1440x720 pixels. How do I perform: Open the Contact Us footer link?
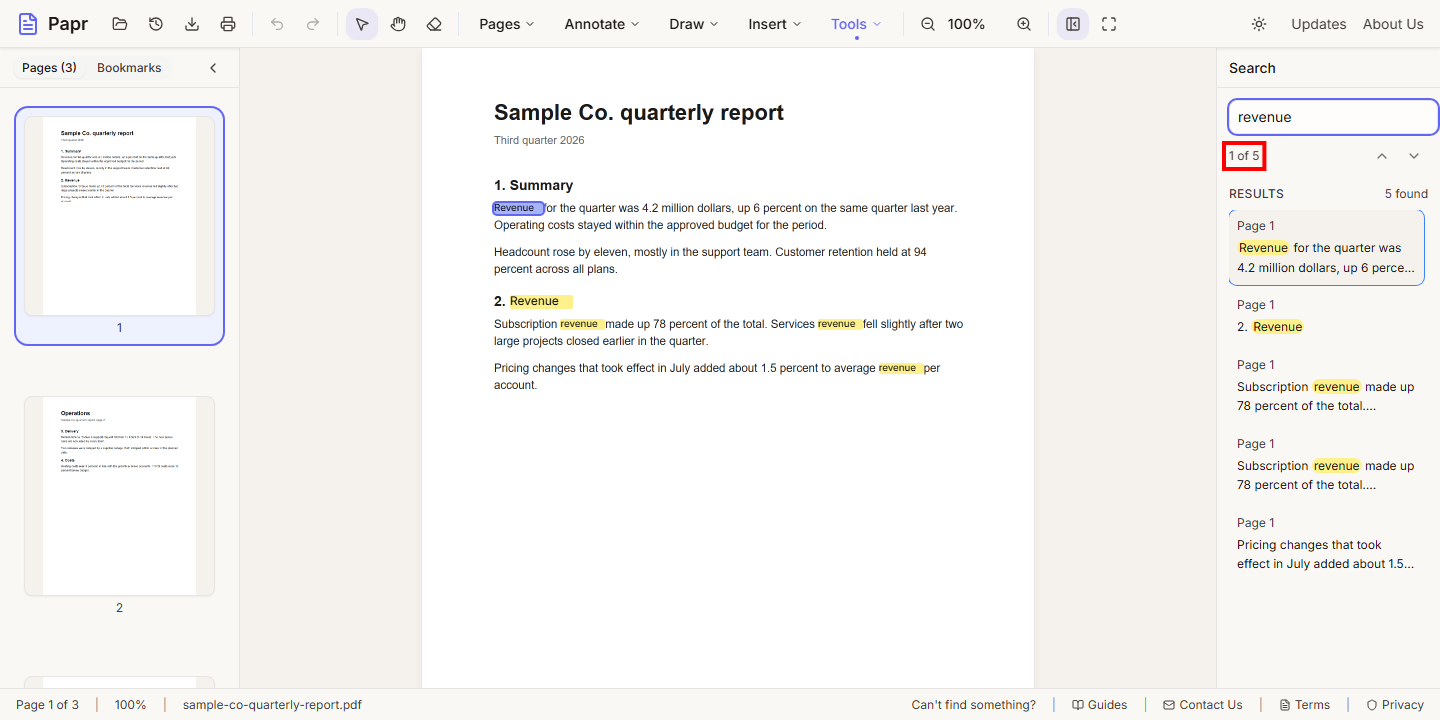(x=1202, y=705)
